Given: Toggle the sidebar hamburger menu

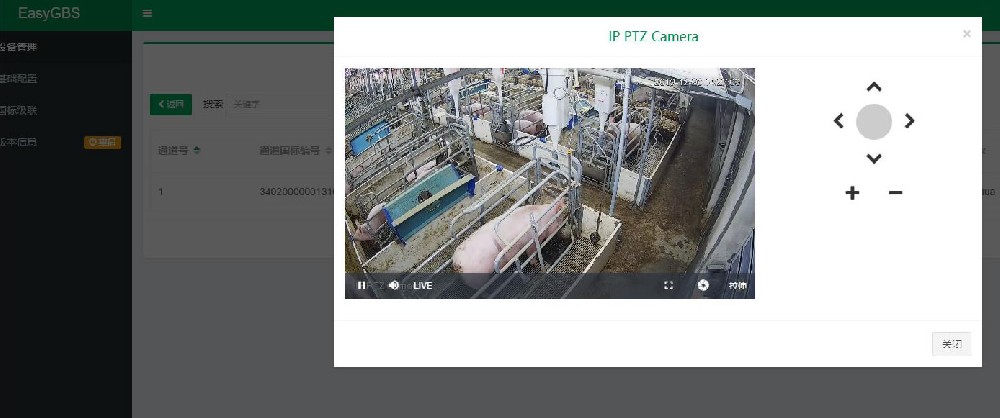Looking at the screenshot, I should 148,14.
